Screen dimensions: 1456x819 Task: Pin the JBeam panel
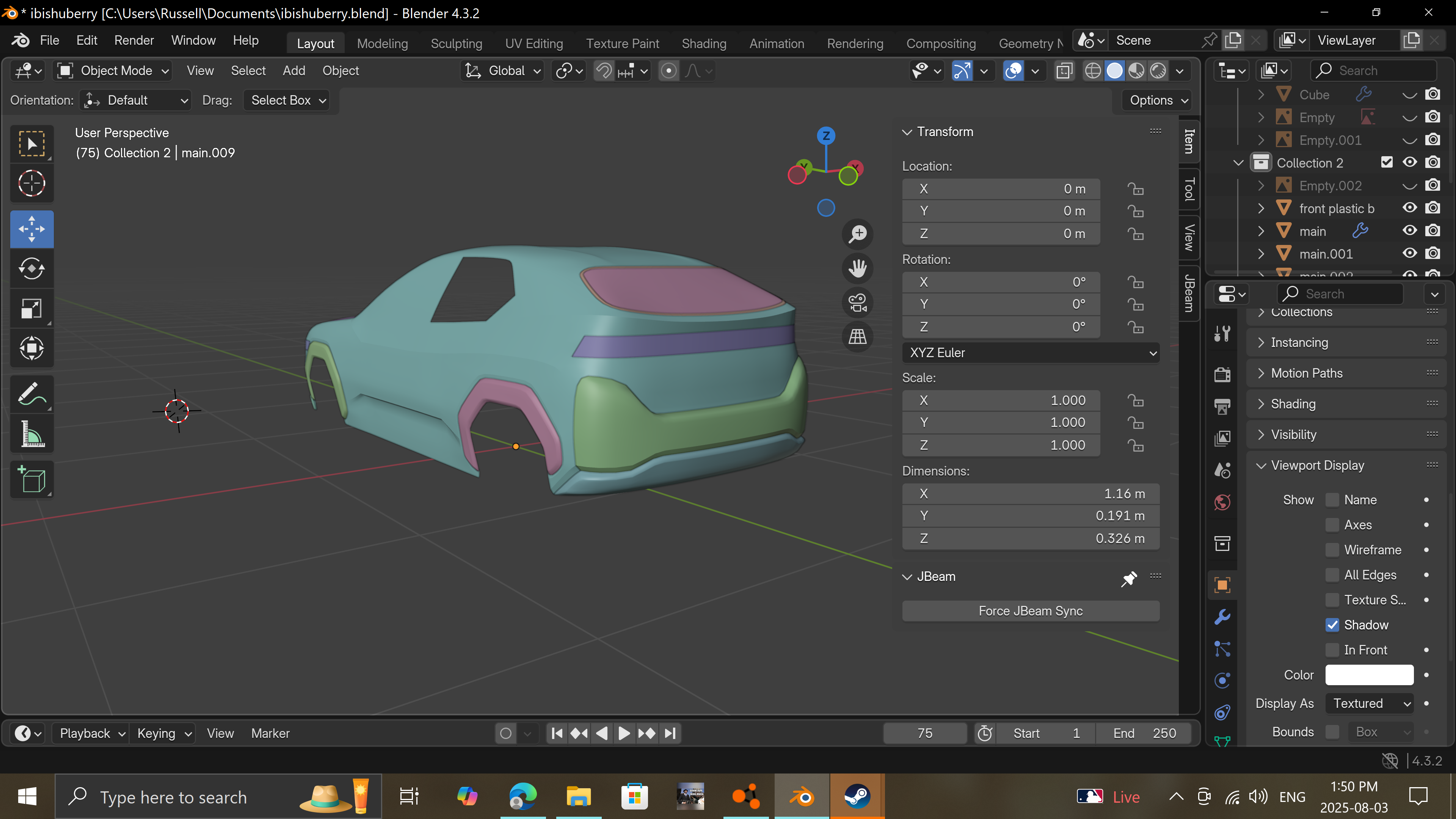pyautogui.click(x=1129, y=578)
